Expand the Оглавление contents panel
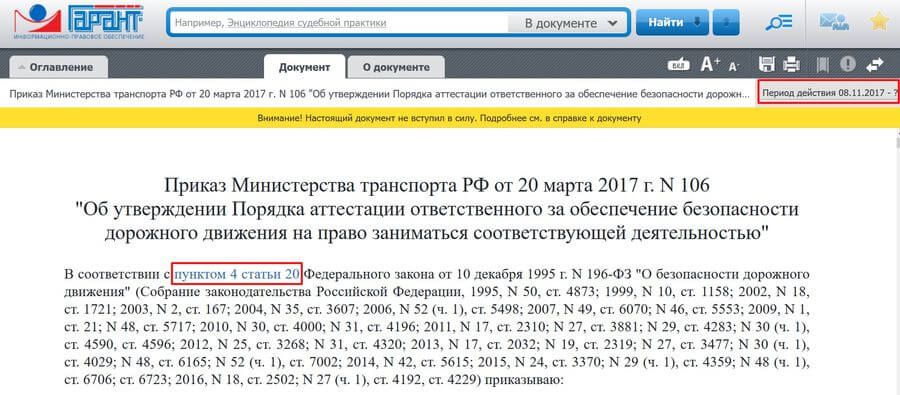The image size is (900, 395). point(59,67)
